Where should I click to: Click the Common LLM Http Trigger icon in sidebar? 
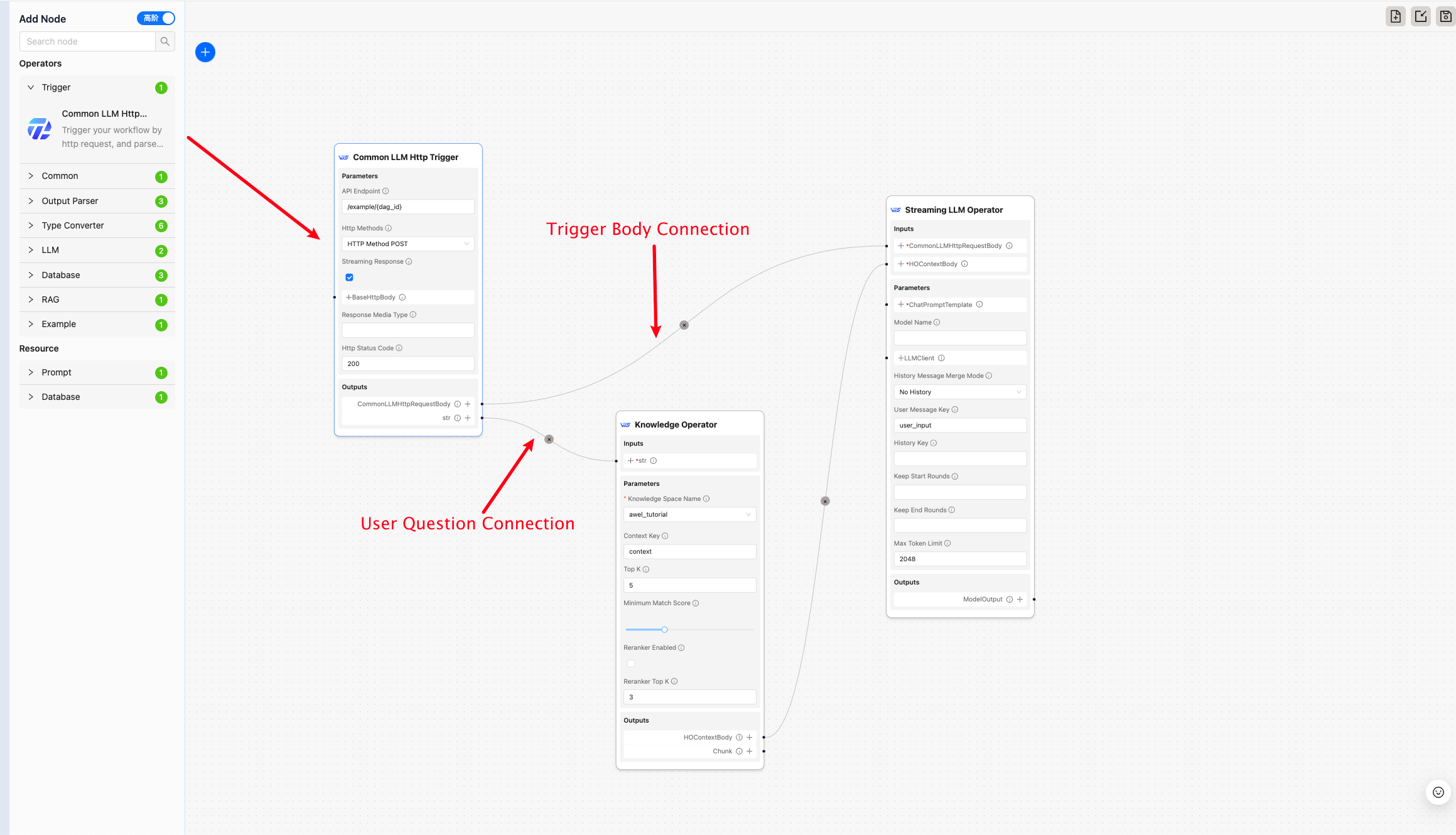point(39,129)
